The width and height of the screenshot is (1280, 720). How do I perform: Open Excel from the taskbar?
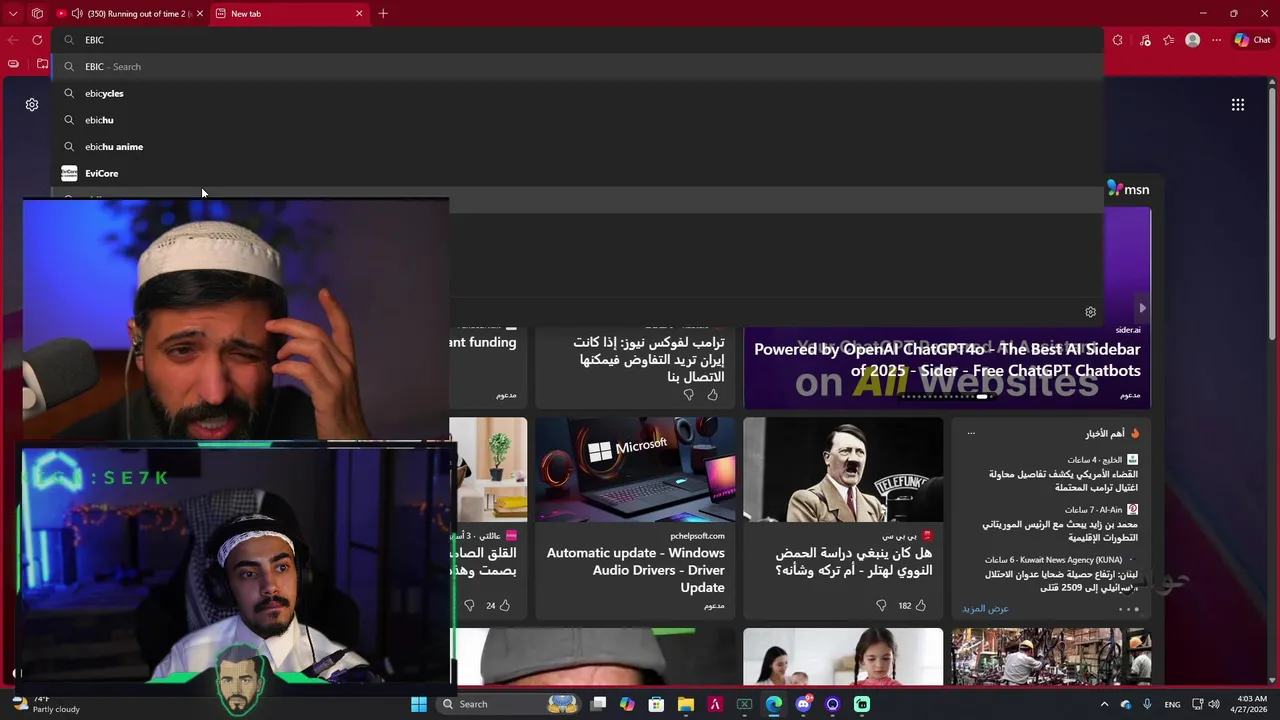tap(744, 704)
